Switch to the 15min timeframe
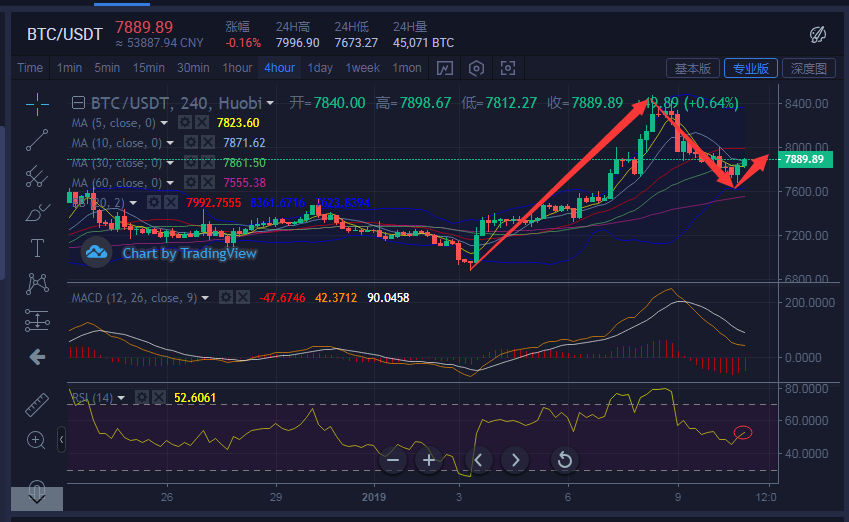The image size is (849, 522). [x=148, y=68]
